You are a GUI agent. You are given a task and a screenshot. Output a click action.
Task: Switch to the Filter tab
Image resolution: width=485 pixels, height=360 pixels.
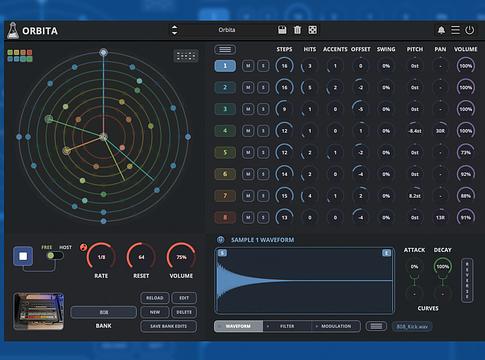tap(287, 326)
